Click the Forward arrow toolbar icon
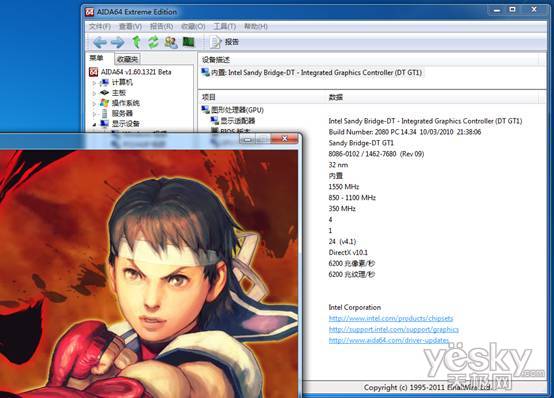Screen dimensions: 554x398 (x=118, y=42)
